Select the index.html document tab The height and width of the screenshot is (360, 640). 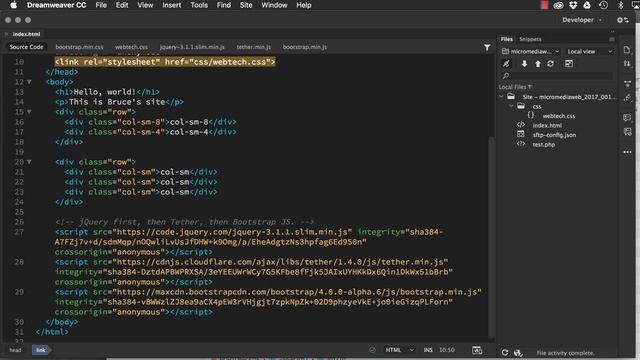(26, 34)
